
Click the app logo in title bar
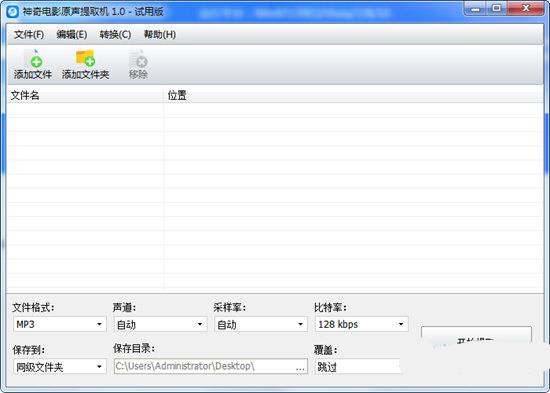[x=12, y=12]
